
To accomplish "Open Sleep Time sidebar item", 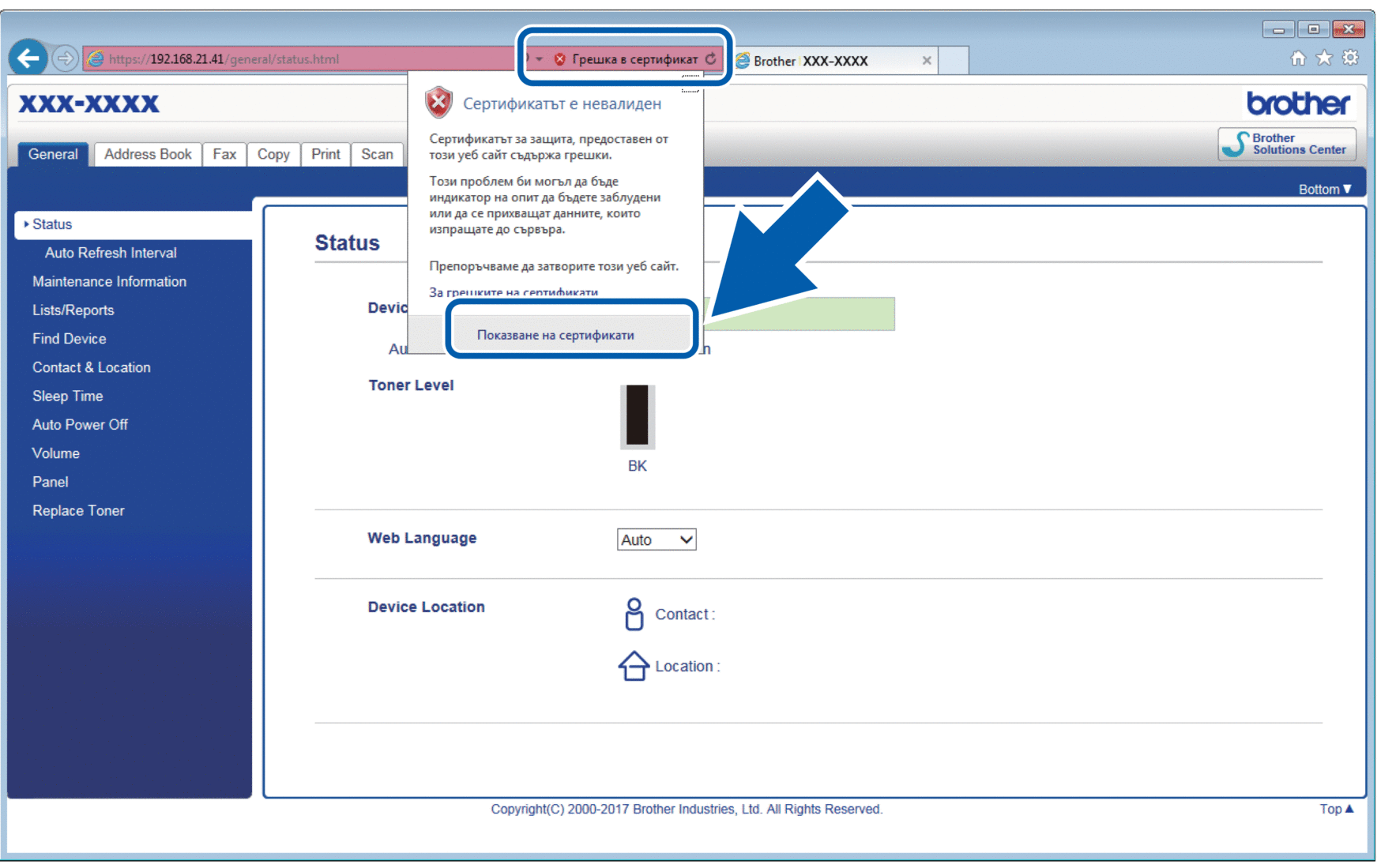I will pyautogui.click(x=67, y=396).
